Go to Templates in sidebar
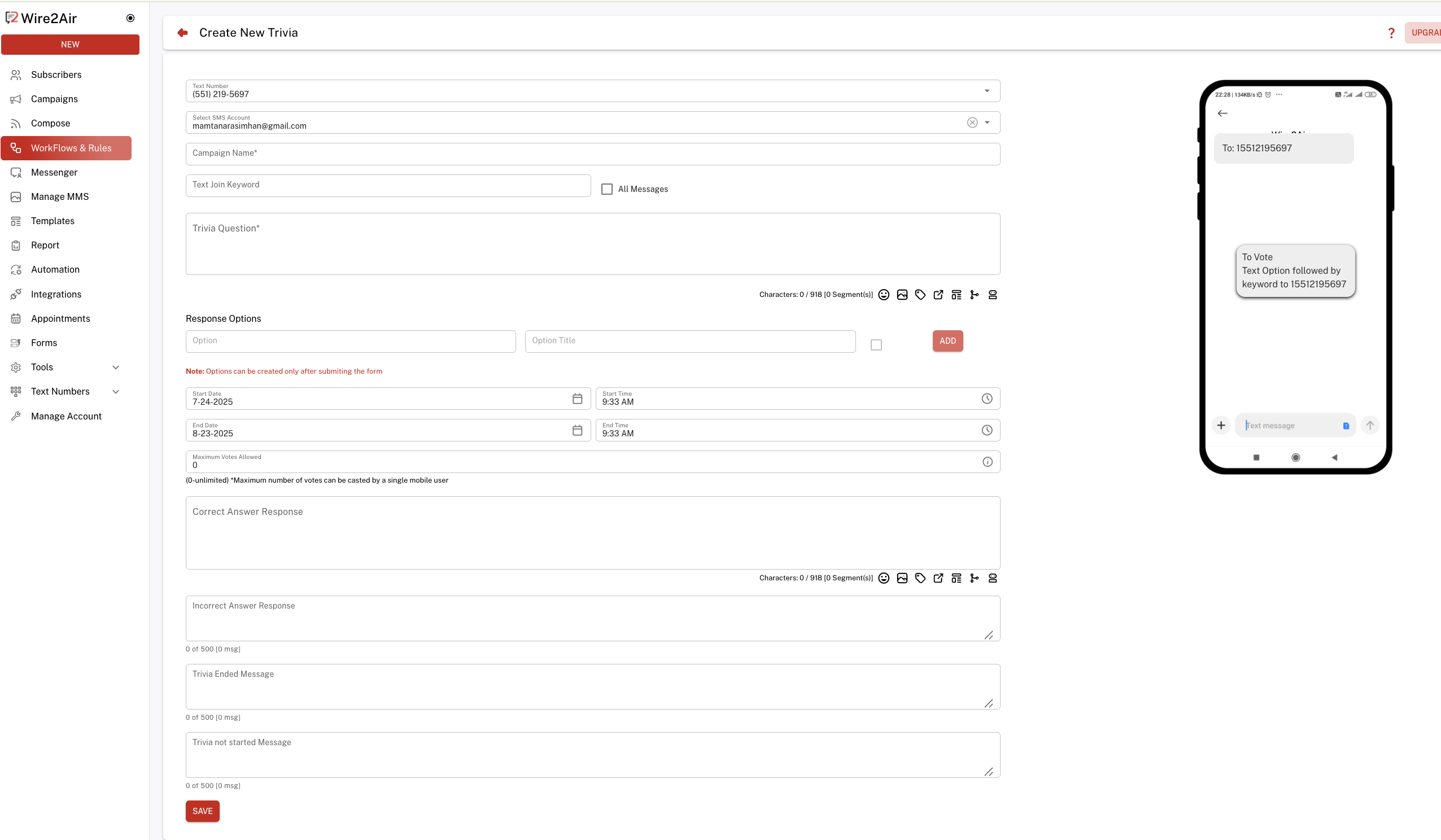1441x840 pixels. point(53,221)
